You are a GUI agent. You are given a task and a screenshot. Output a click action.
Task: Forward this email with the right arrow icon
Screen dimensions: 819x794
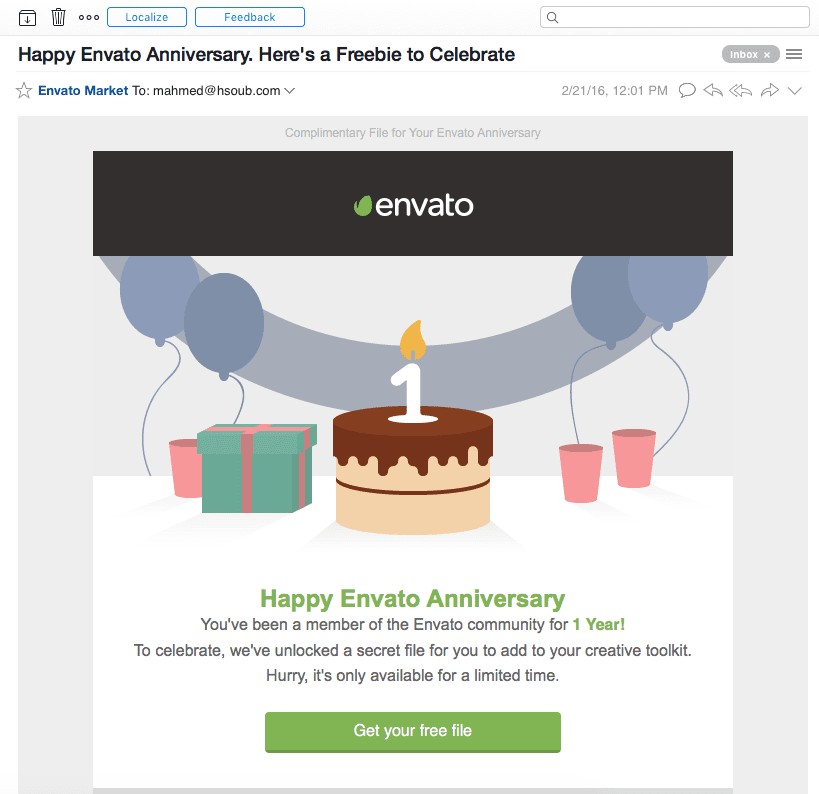tap(769, 91)
